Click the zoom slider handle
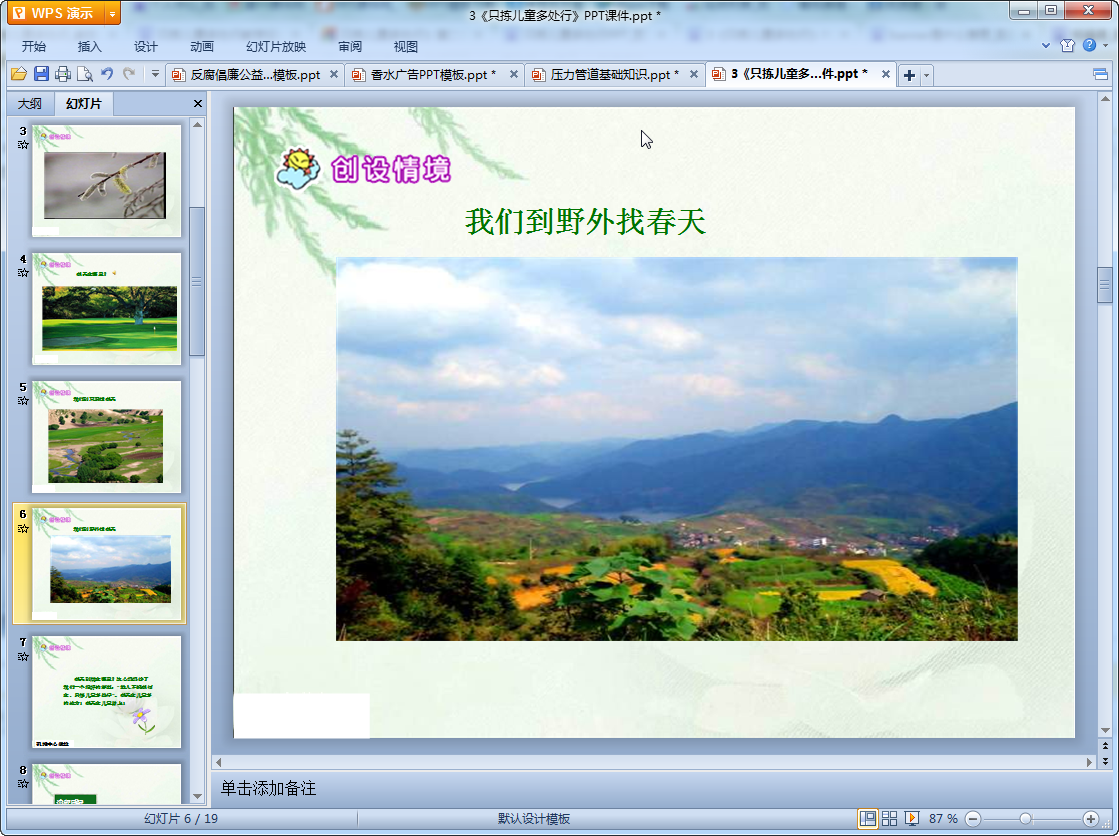The width and height of the screenshot is (1119, 836). (1026, 819)
